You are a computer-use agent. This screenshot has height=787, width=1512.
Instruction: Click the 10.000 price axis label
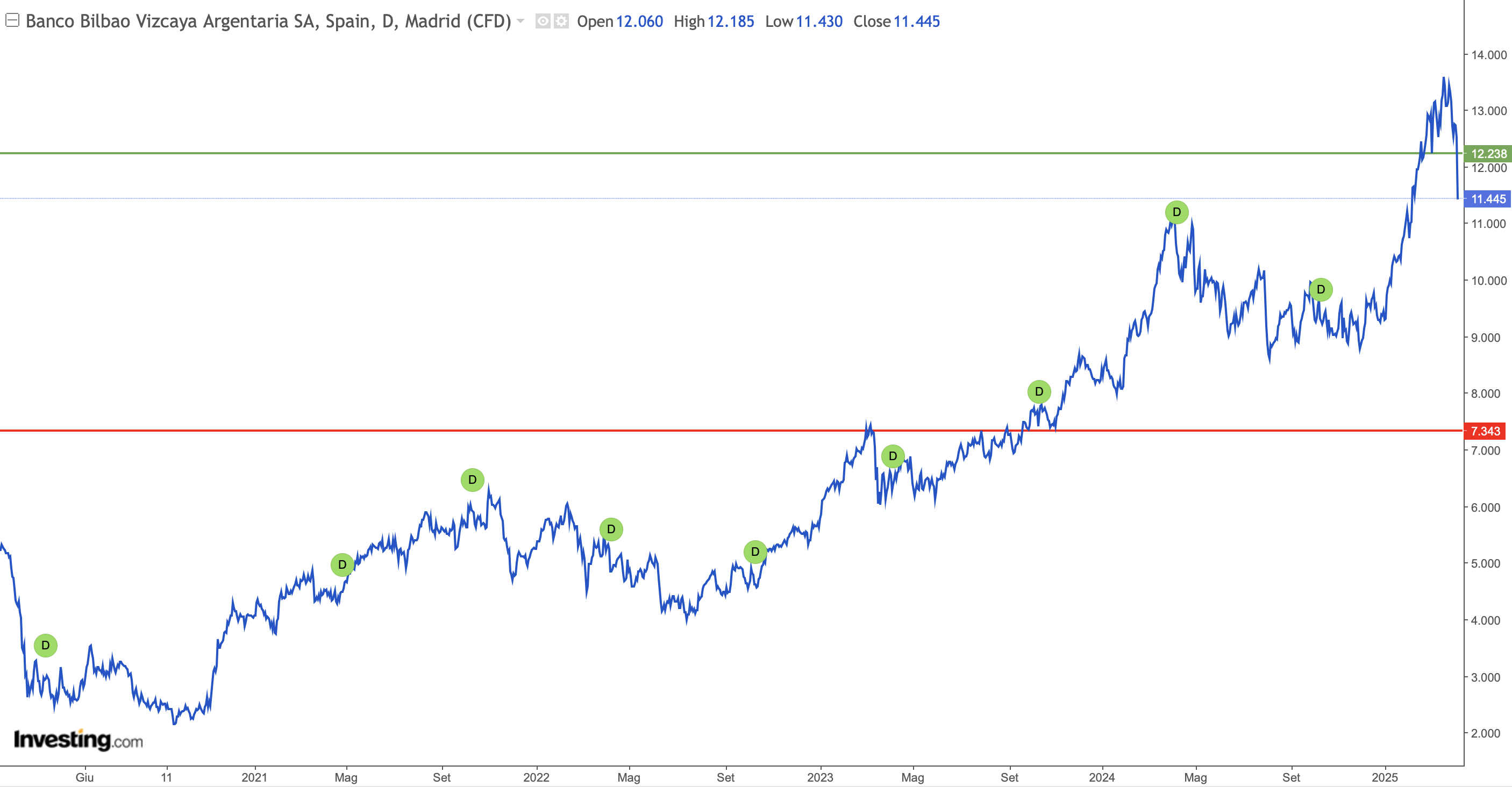click(x=1488, y=281)
